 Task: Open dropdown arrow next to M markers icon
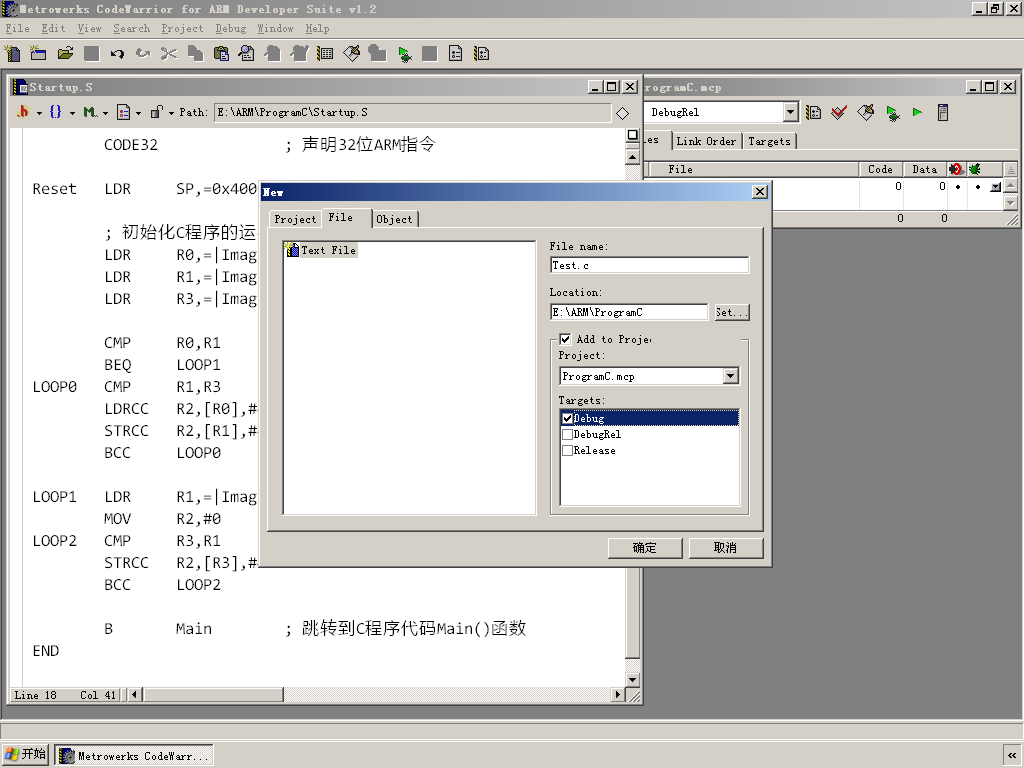(105, 113)
